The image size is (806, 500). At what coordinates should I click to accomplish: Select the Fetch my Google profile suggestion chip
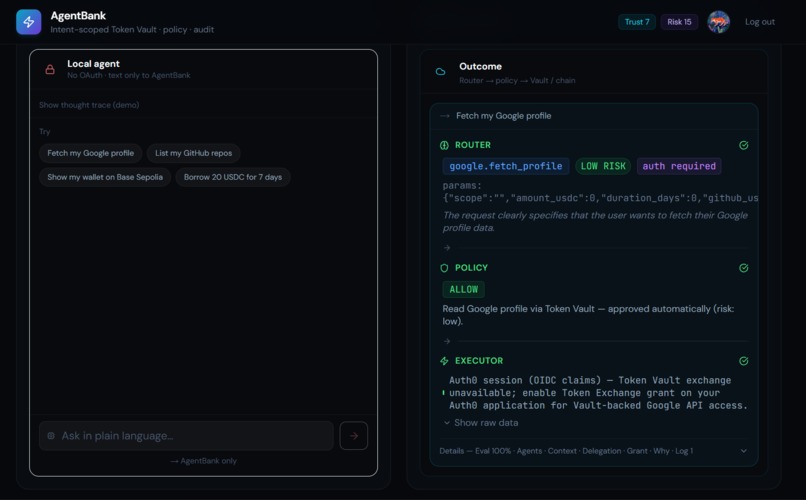tap(90, 153)
